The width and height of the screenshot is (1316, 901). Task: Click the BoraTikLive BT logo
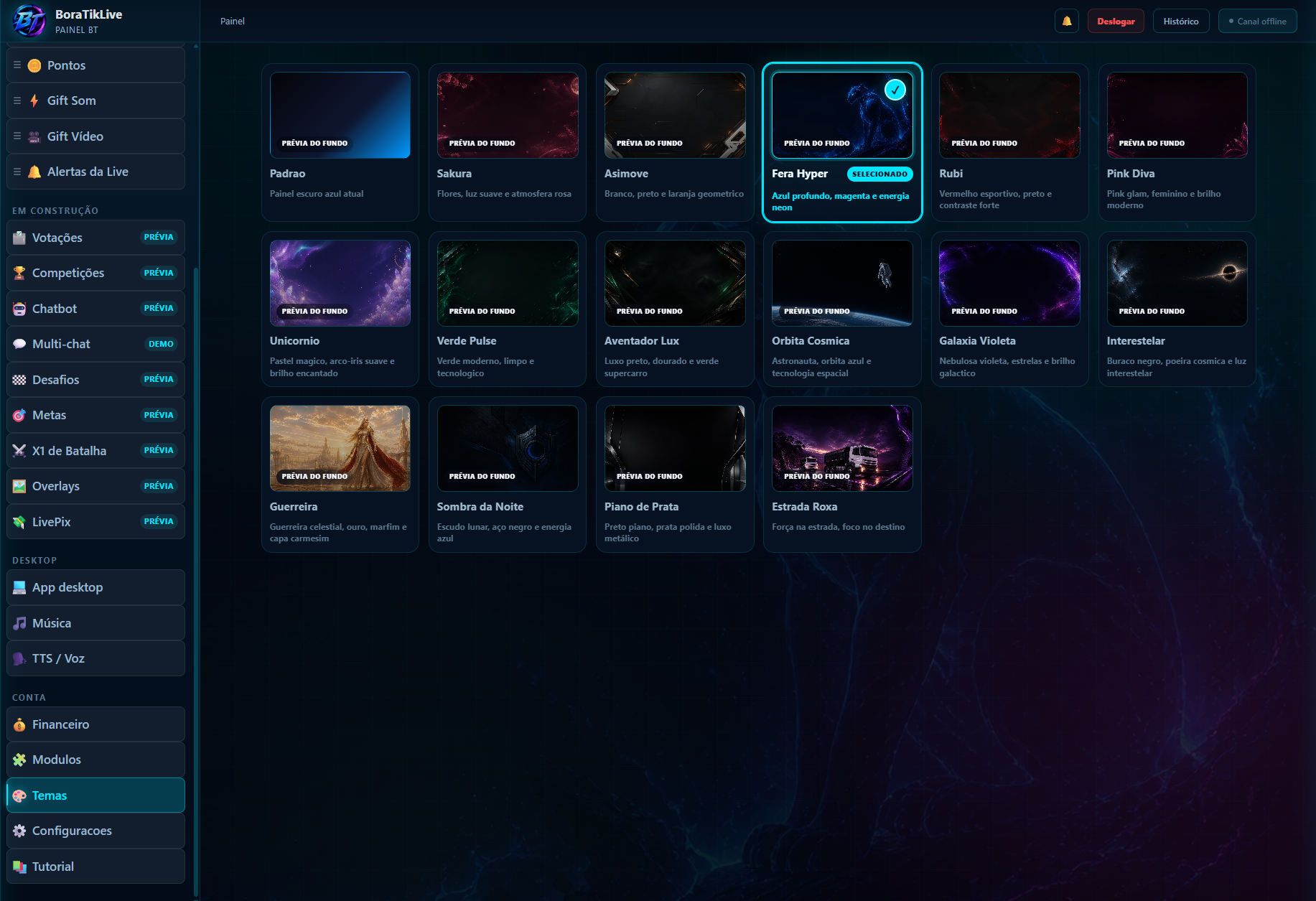(x=29, y=21)
